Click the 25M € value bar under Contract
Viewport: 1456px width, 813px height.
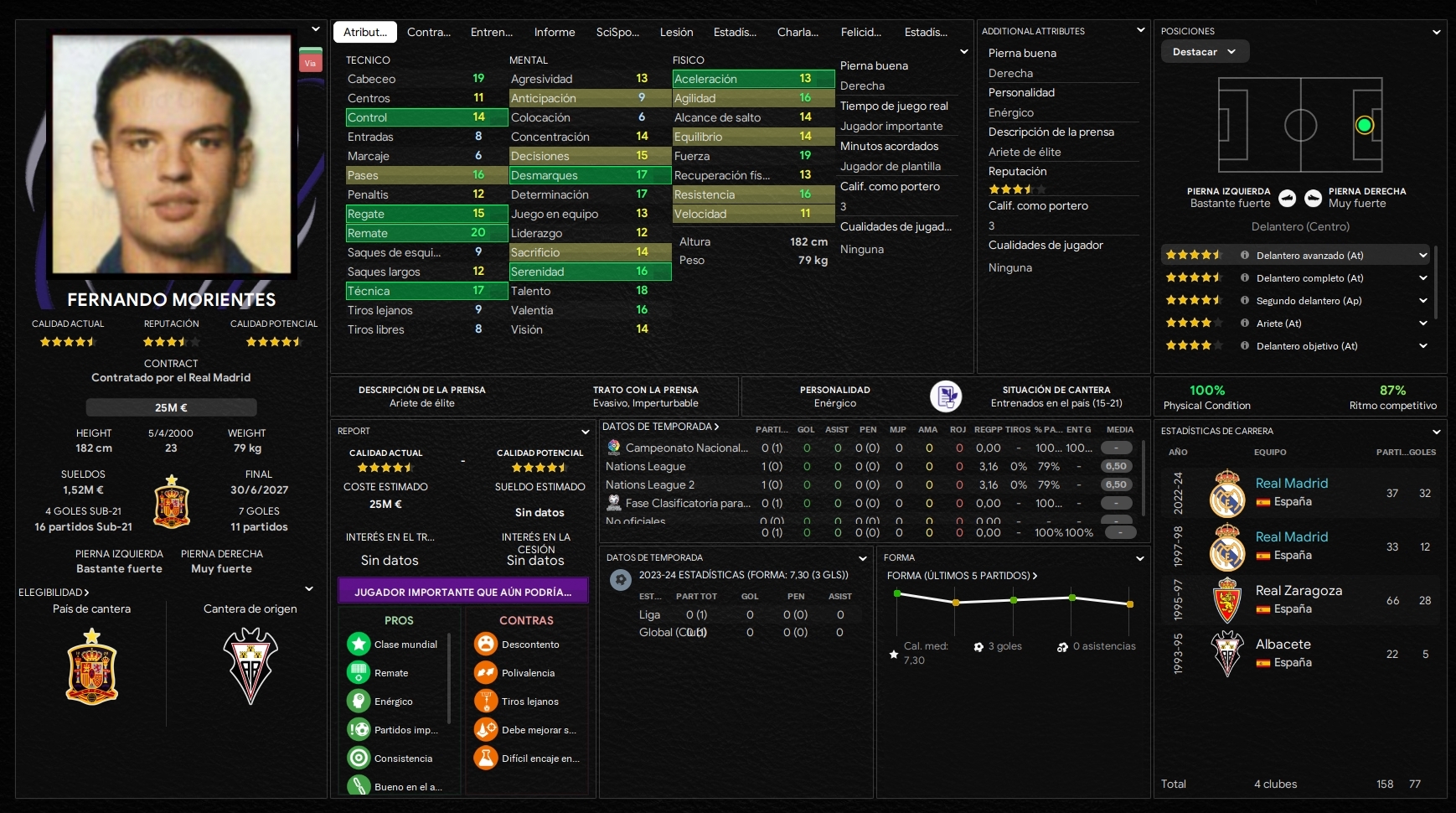[x=171, y=407]
